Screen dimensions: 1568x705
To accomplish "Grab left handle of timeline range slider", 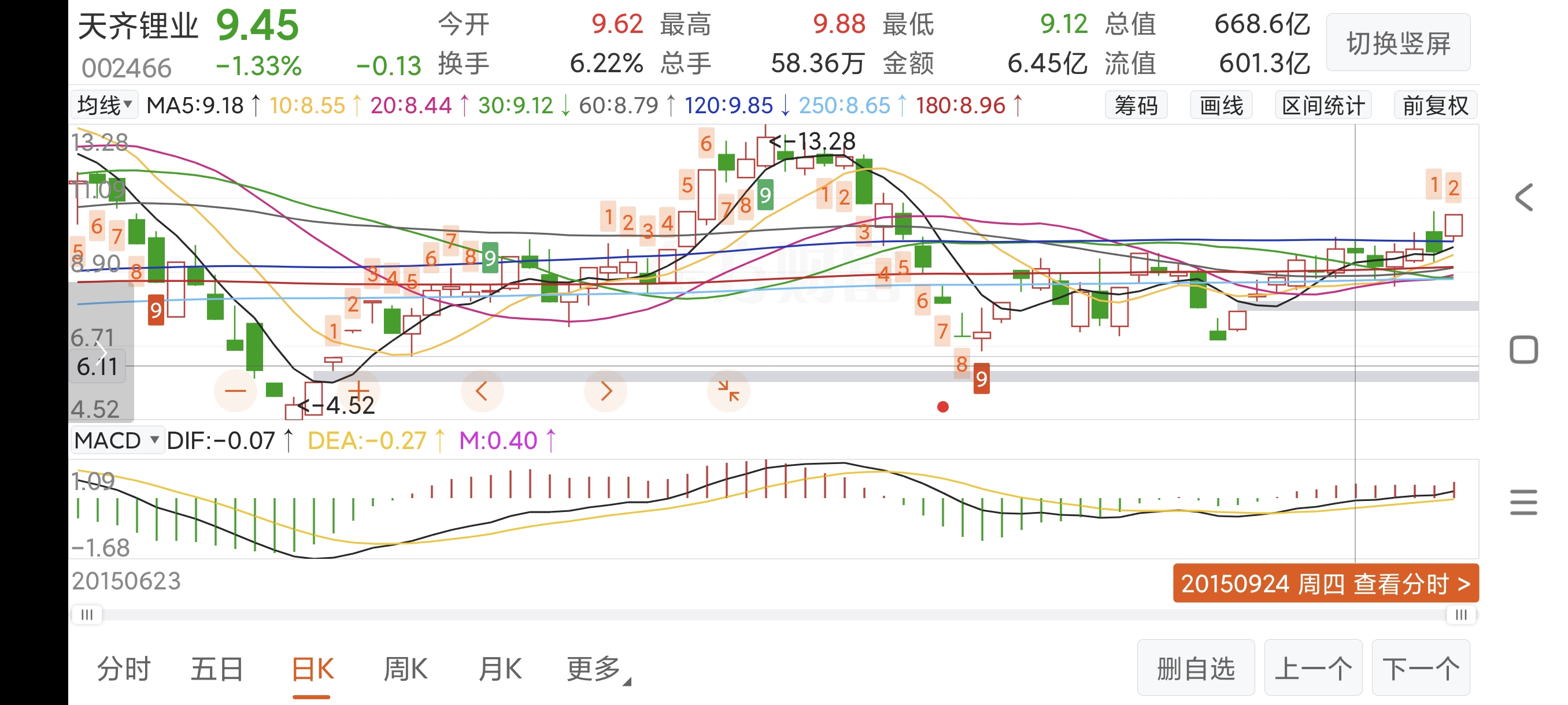I will 87,614.
